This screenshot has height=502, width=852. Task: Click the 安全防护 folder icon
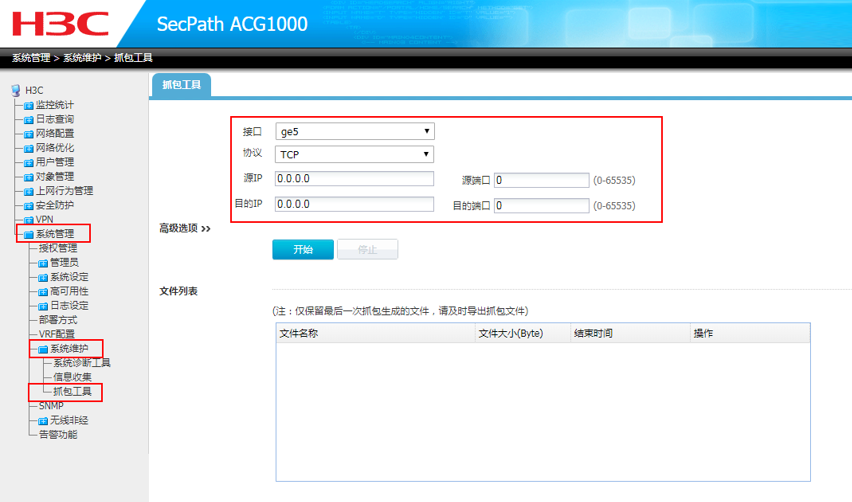point(29,205)
